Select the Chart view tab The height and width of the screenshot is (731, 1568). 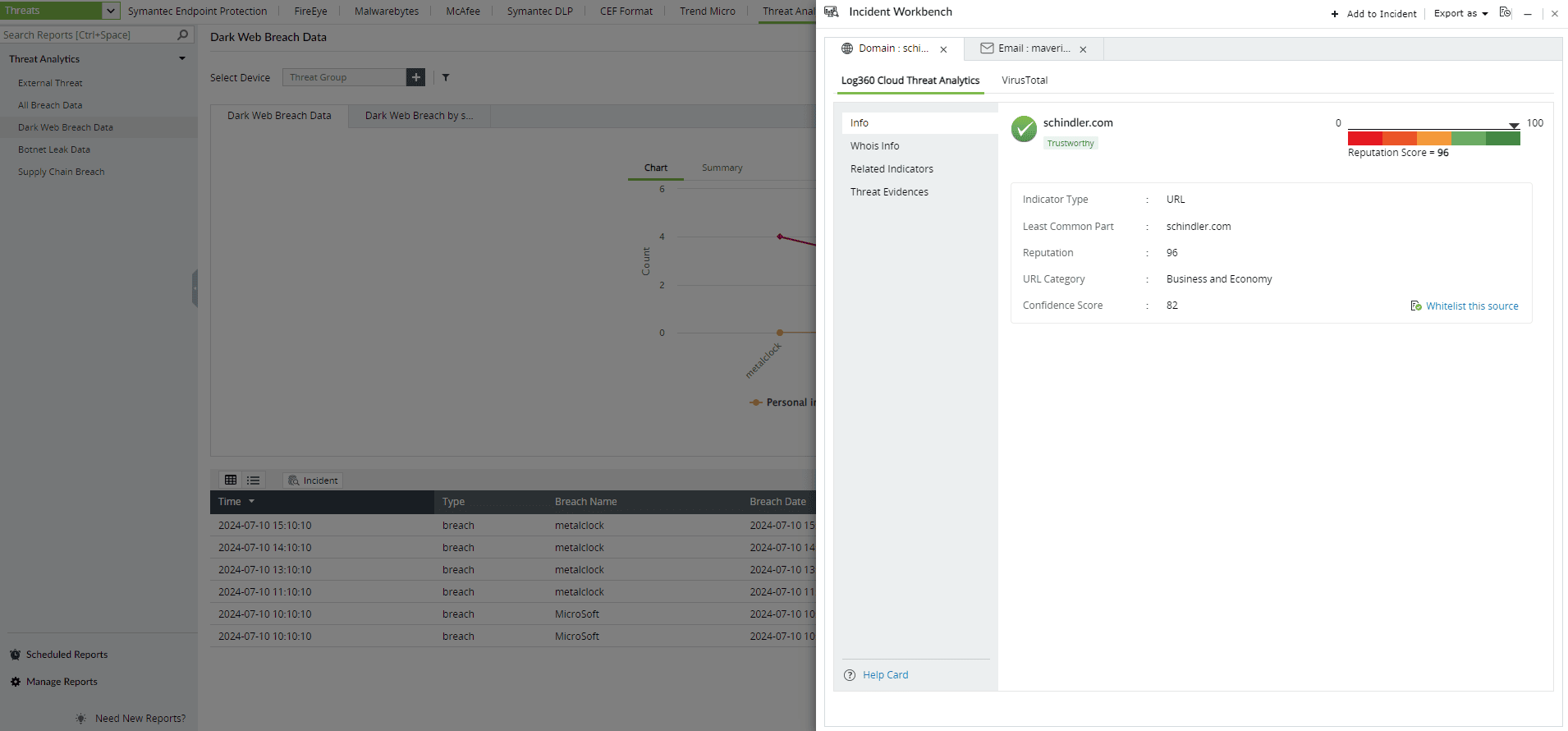(x=656, y=168)
